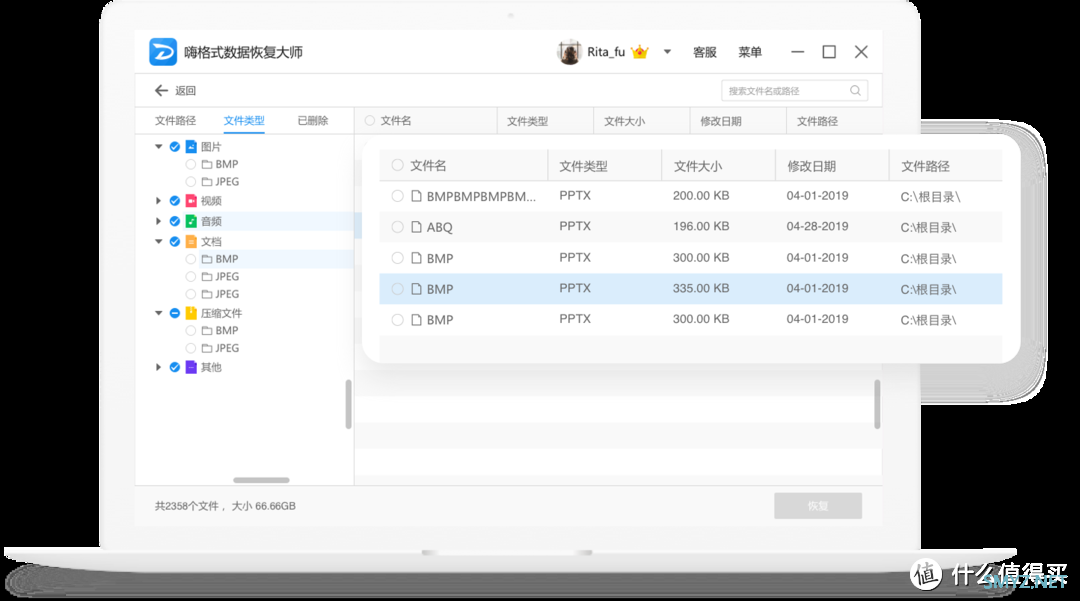
Task: Click the yellow 压缩文件 category icon
Action: point(191,313)
